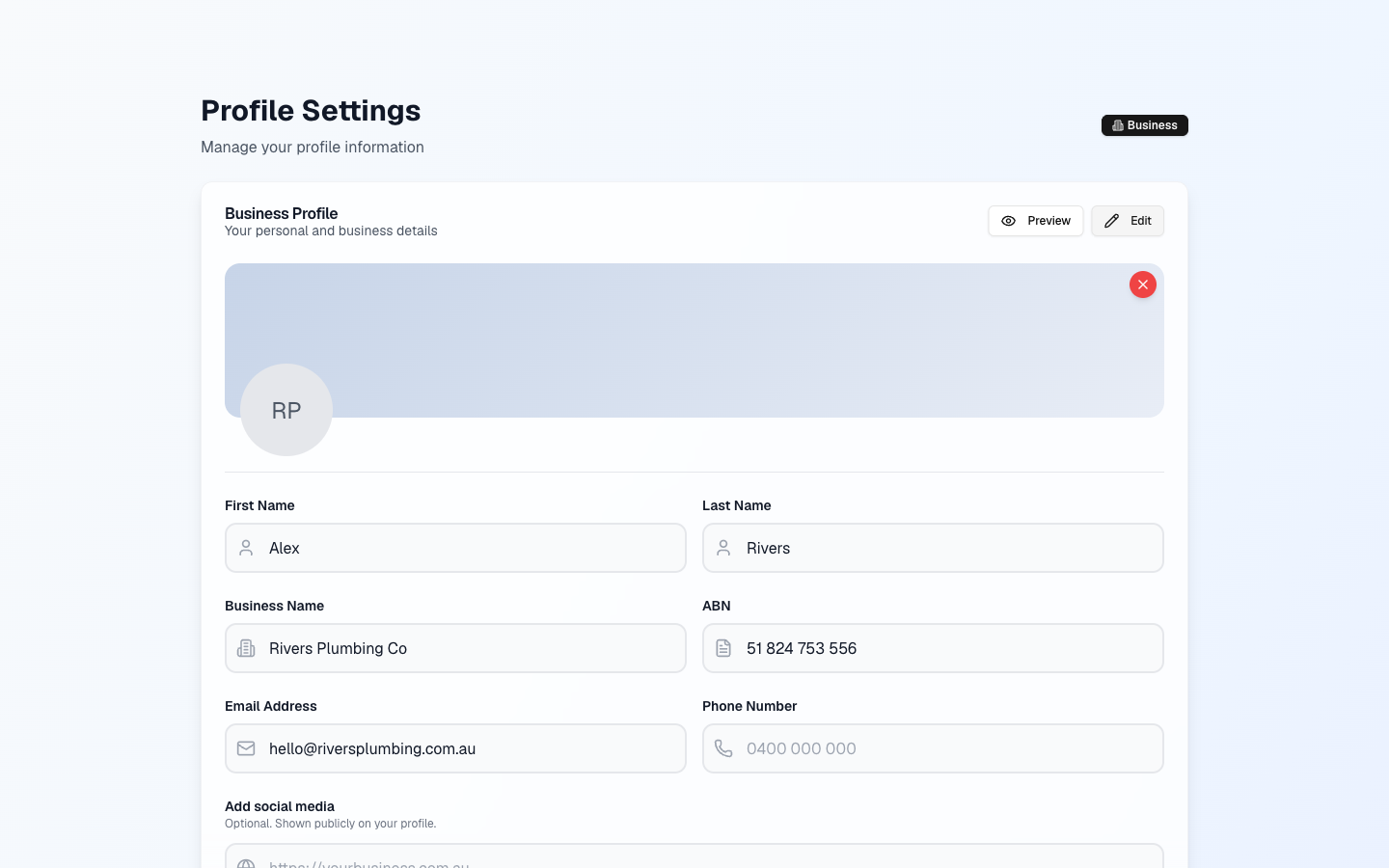Image resolution: width=1389 pixels, height=868 pixels.
Task: Click the Last Name label
Action: [737, 505]
